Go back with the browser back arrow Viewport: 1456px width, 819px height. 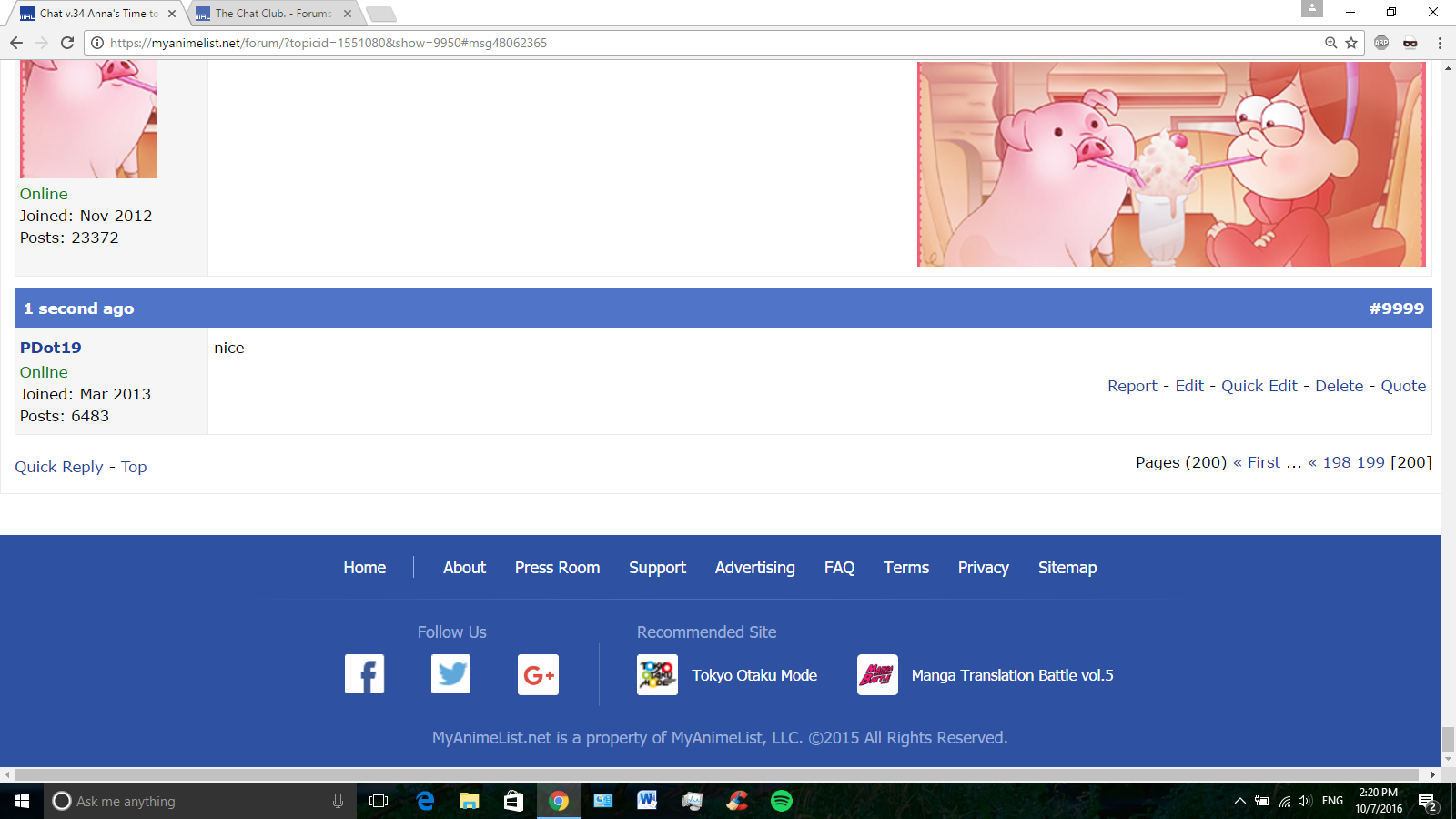16,43
